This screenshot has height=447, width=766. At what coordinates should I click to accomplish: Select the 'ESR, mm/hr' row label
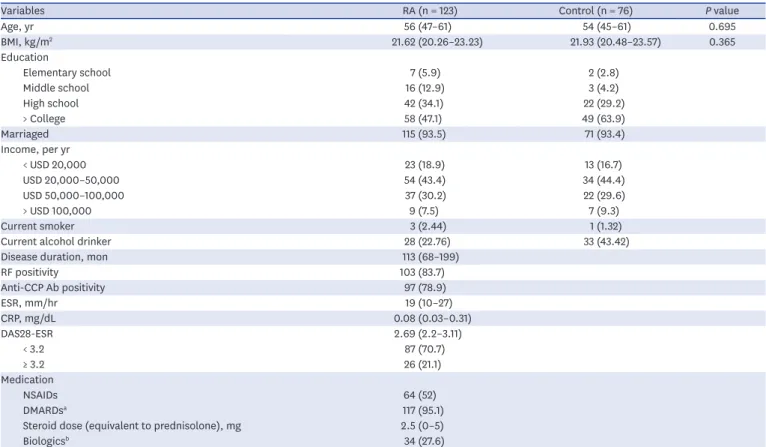click(x=29, y=303)
